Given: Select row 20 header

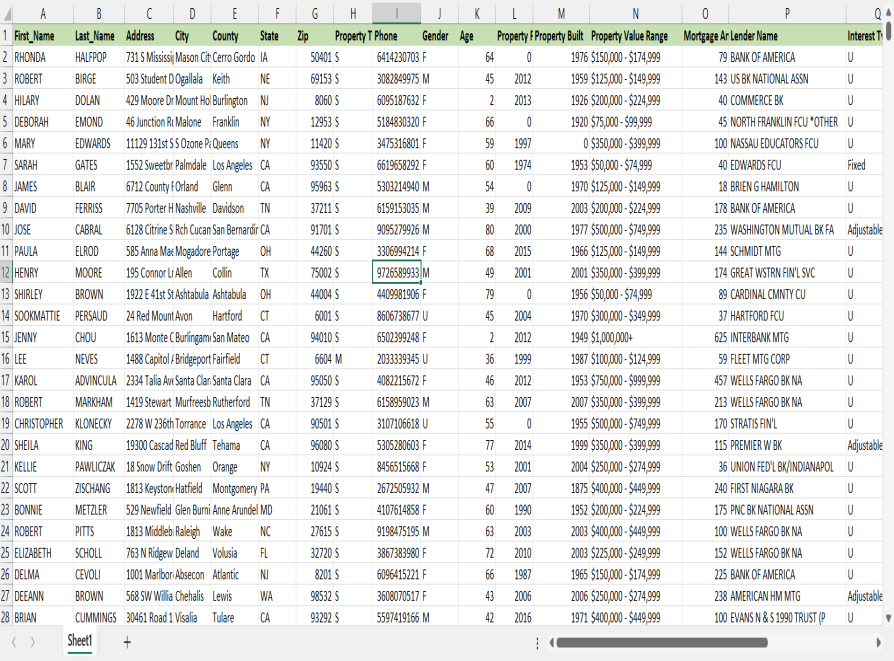Looking at the screenshot, I should 6,445.
